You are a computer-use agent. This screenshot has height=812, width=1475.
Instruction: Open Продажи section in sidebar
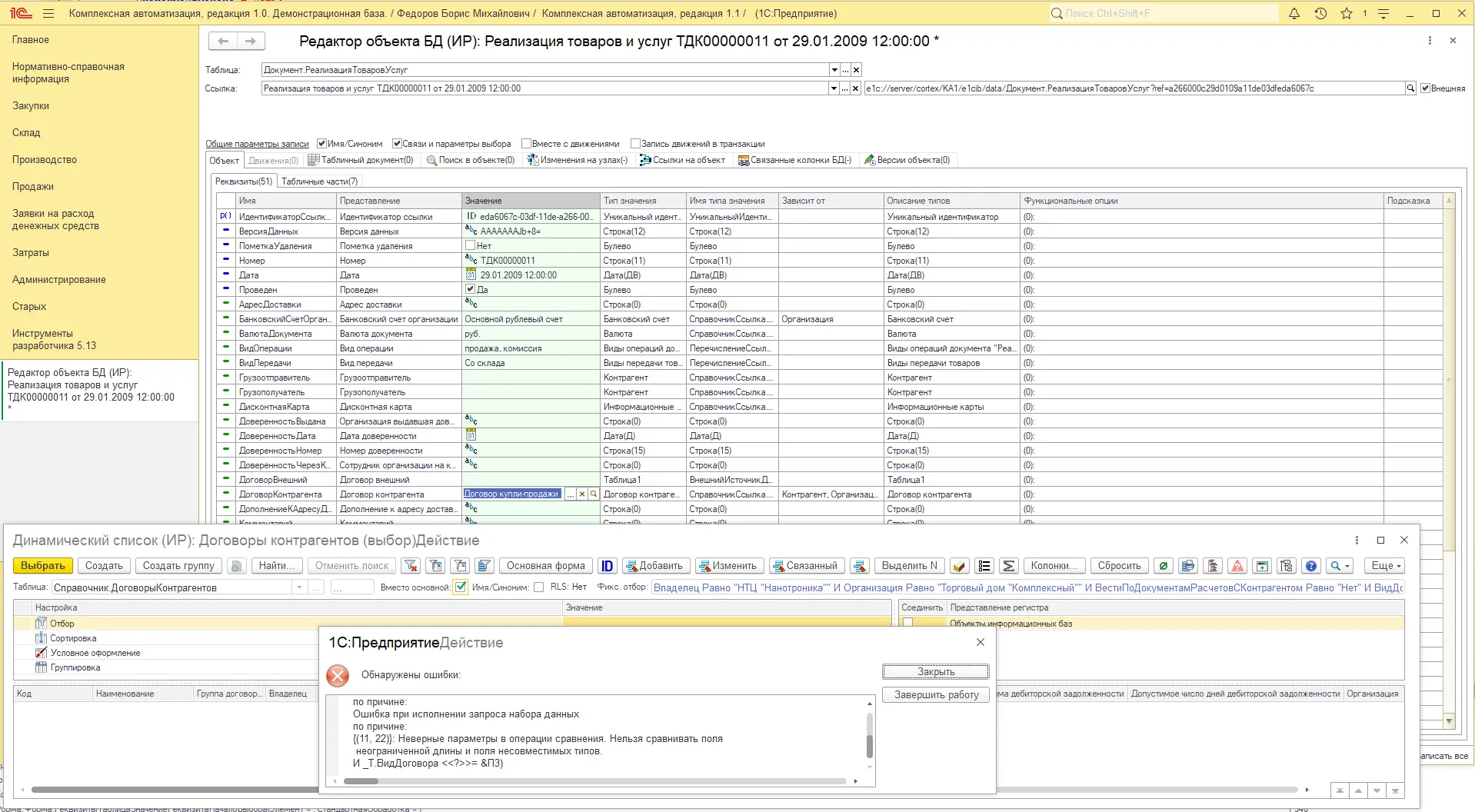pyautogui.click(x=33, y=187)
